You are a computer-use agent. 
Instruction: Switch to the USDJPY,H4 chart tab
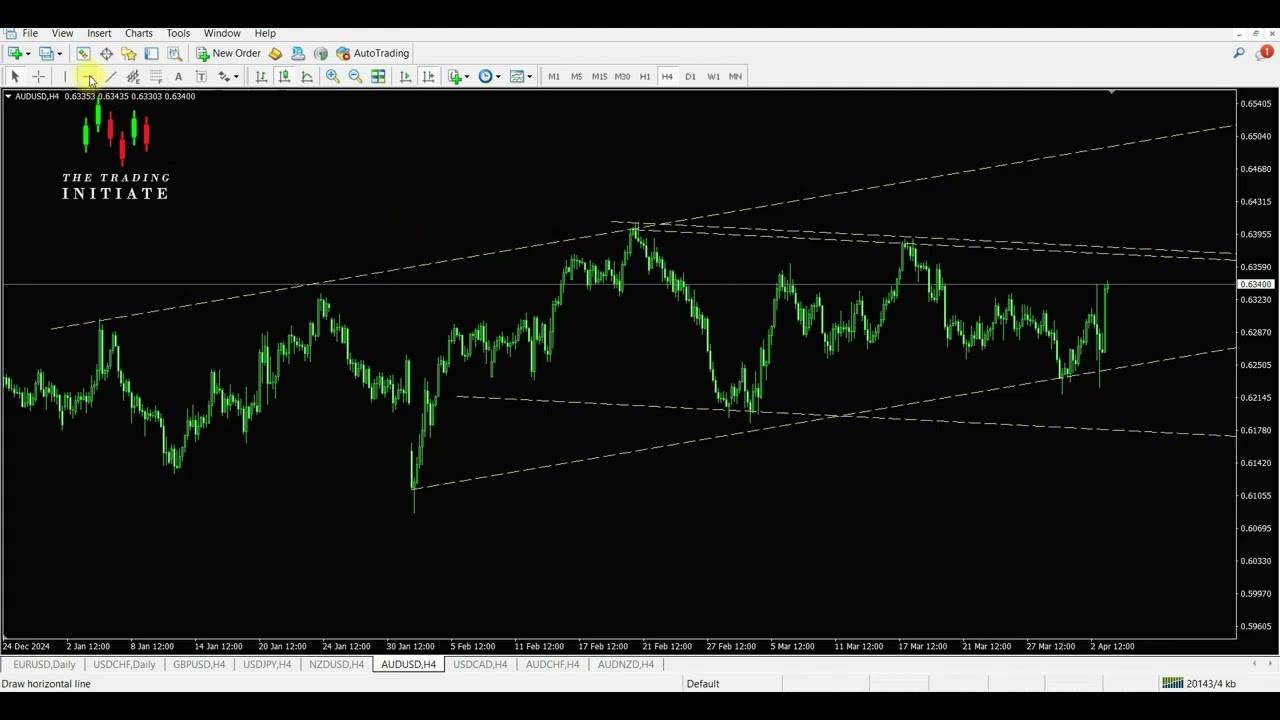tap(267, 664)
